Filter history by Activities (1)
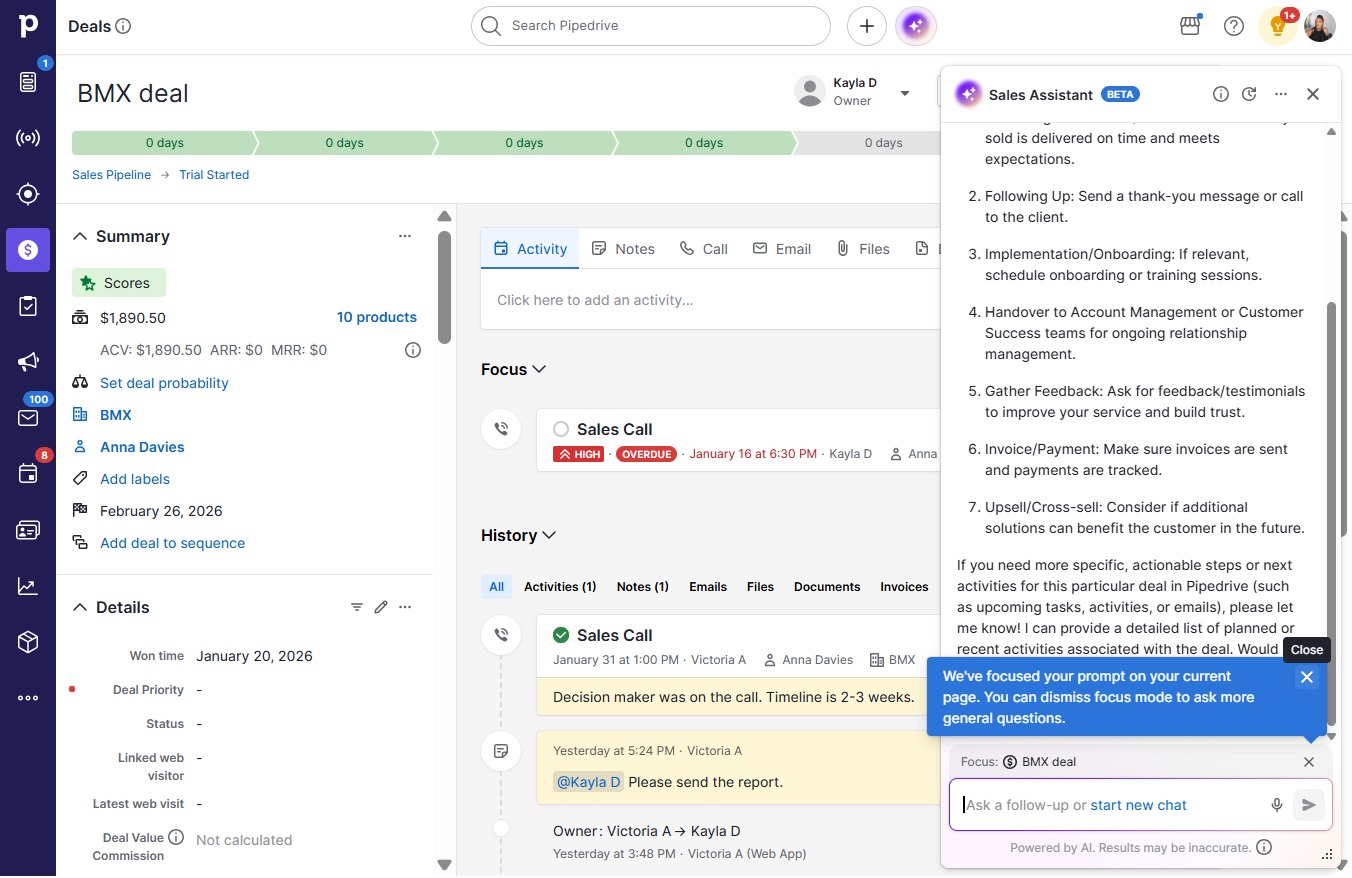Screen dimensions: 1352x878 [560, 587]
